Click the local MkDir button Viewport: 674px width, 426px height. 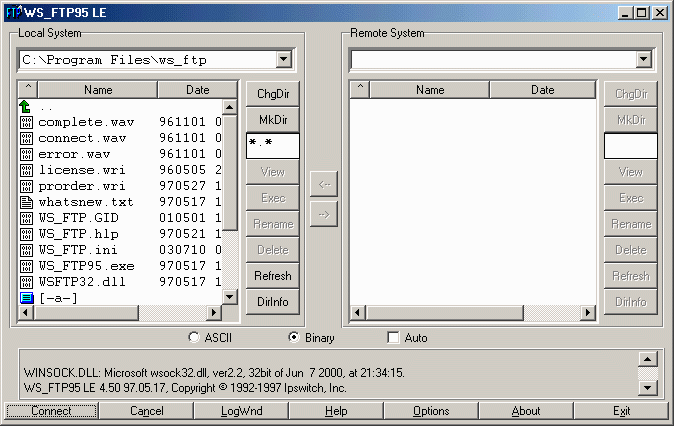point(273,120)
